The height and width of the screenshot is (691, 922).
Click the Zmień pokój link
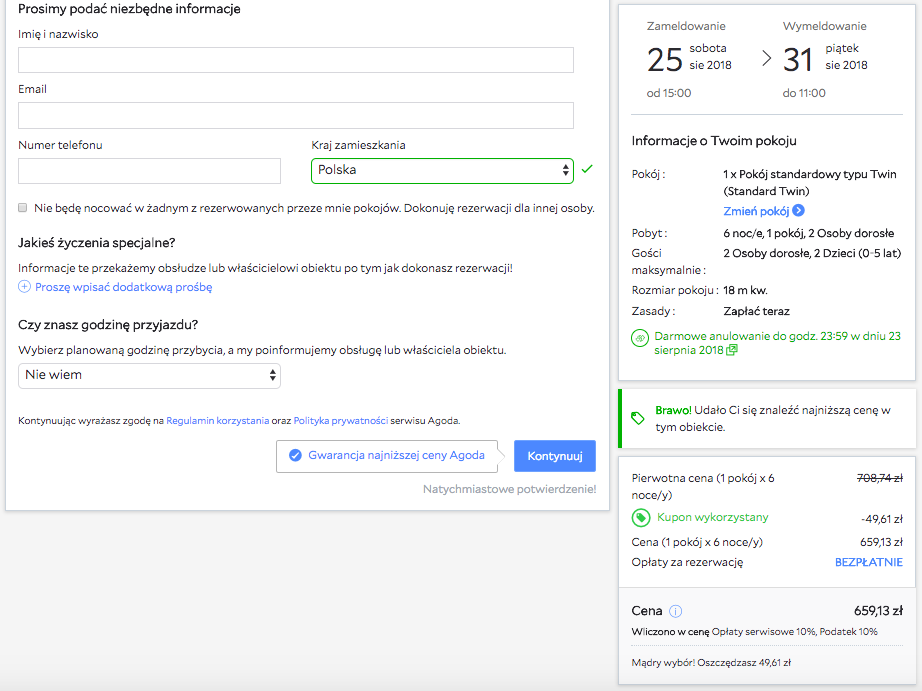tap(755, 211)
